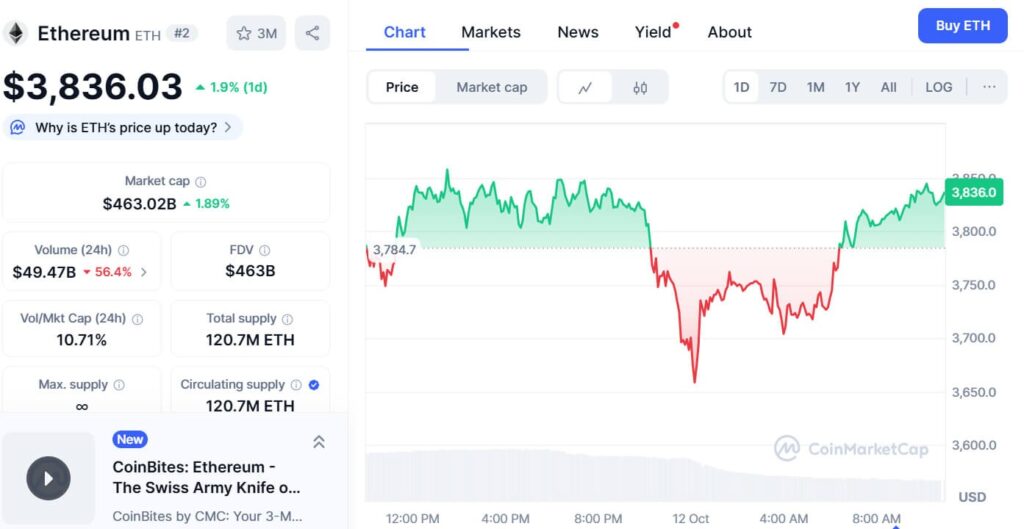Open the News tab
The width and height of the screenshot is (1024, 529).
point(578,32)
